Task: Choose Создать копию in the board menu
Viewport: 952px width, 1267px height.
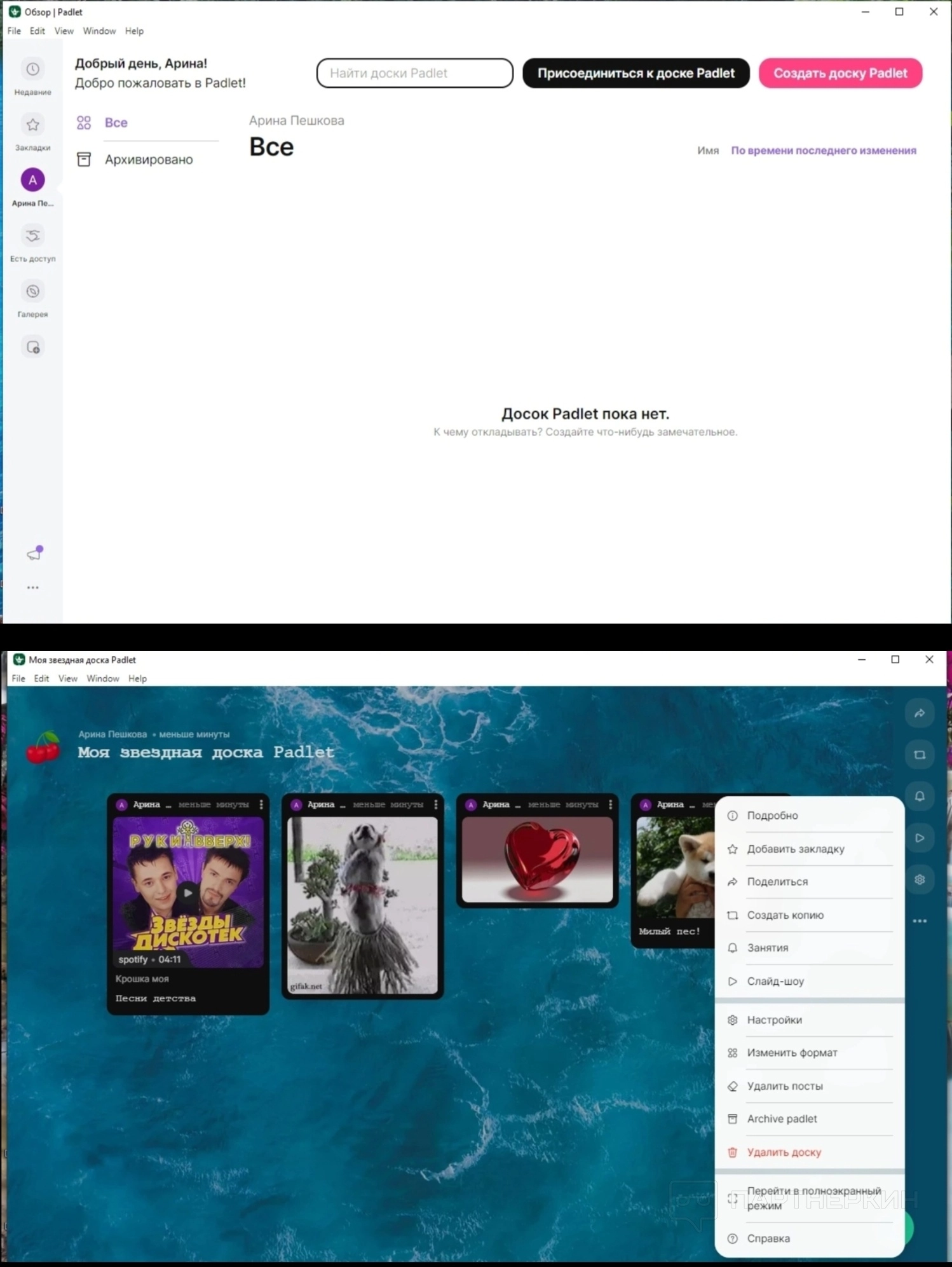Action: coord(810,915)
